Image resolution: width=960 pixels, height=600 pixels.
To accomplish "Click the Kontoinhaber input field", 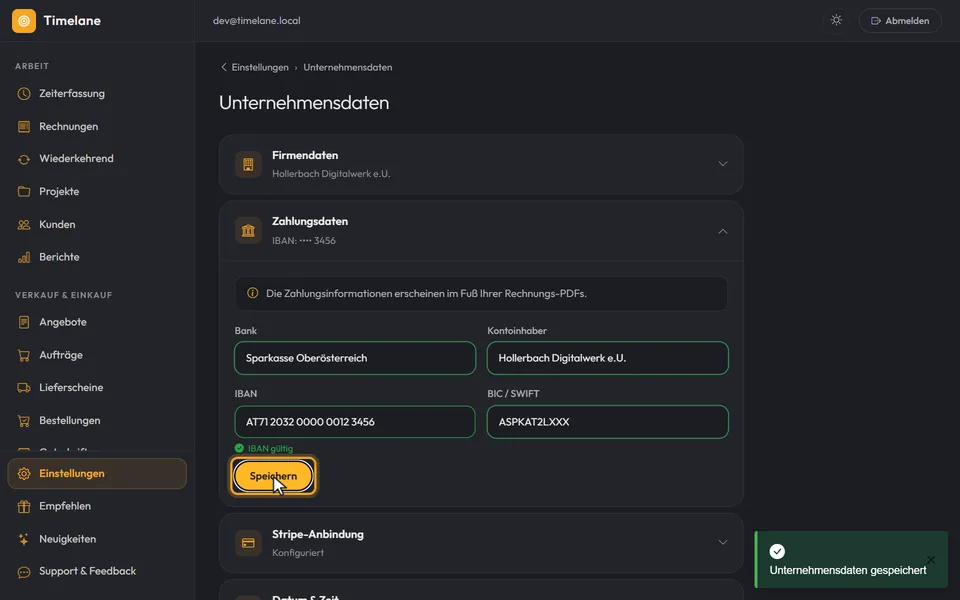I will point(607,358).
